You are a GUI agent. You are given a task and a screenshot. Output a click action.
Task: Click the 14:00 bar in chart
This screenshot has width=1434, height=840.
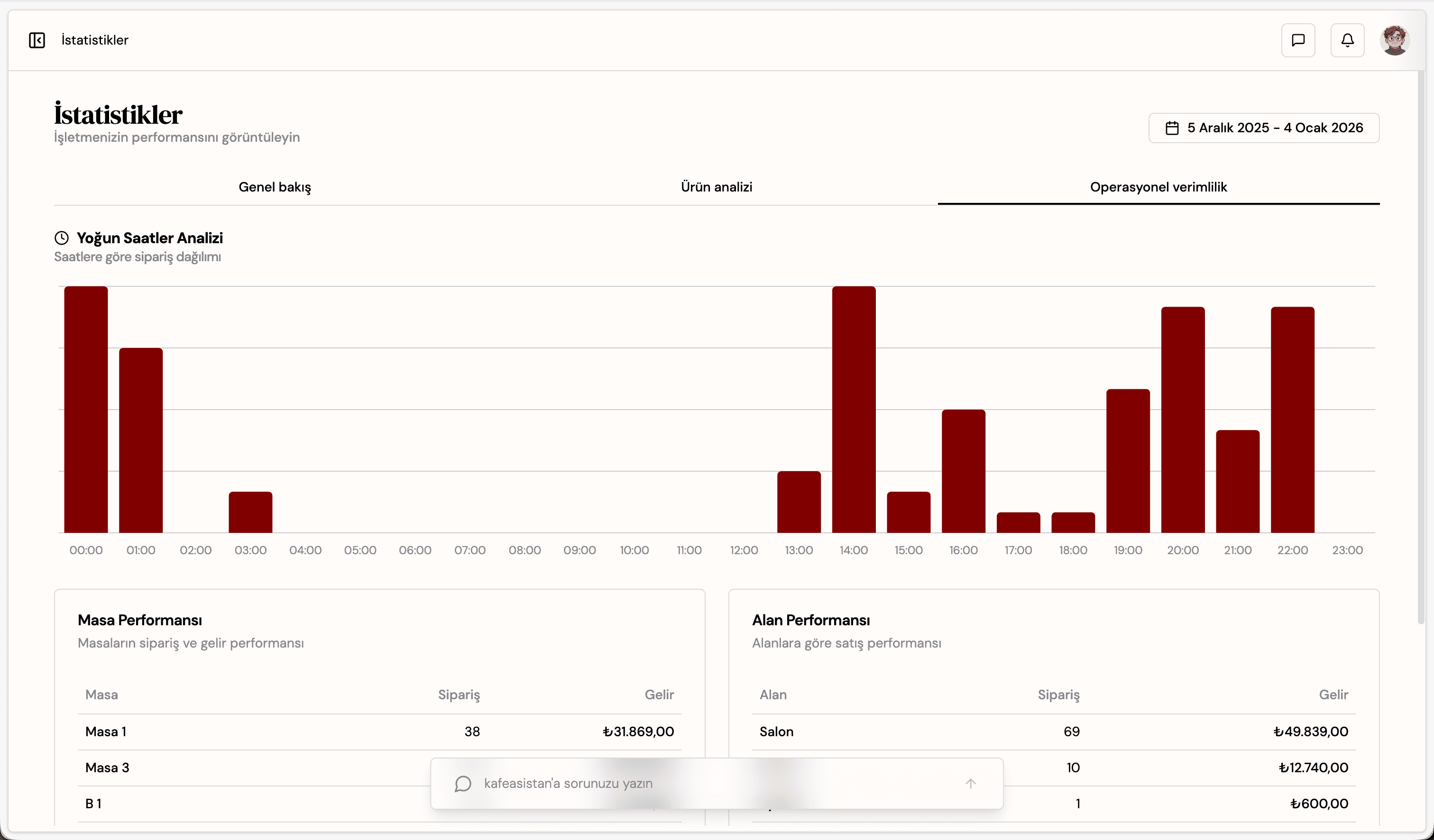pyautogui.click(x=854, y=410)
